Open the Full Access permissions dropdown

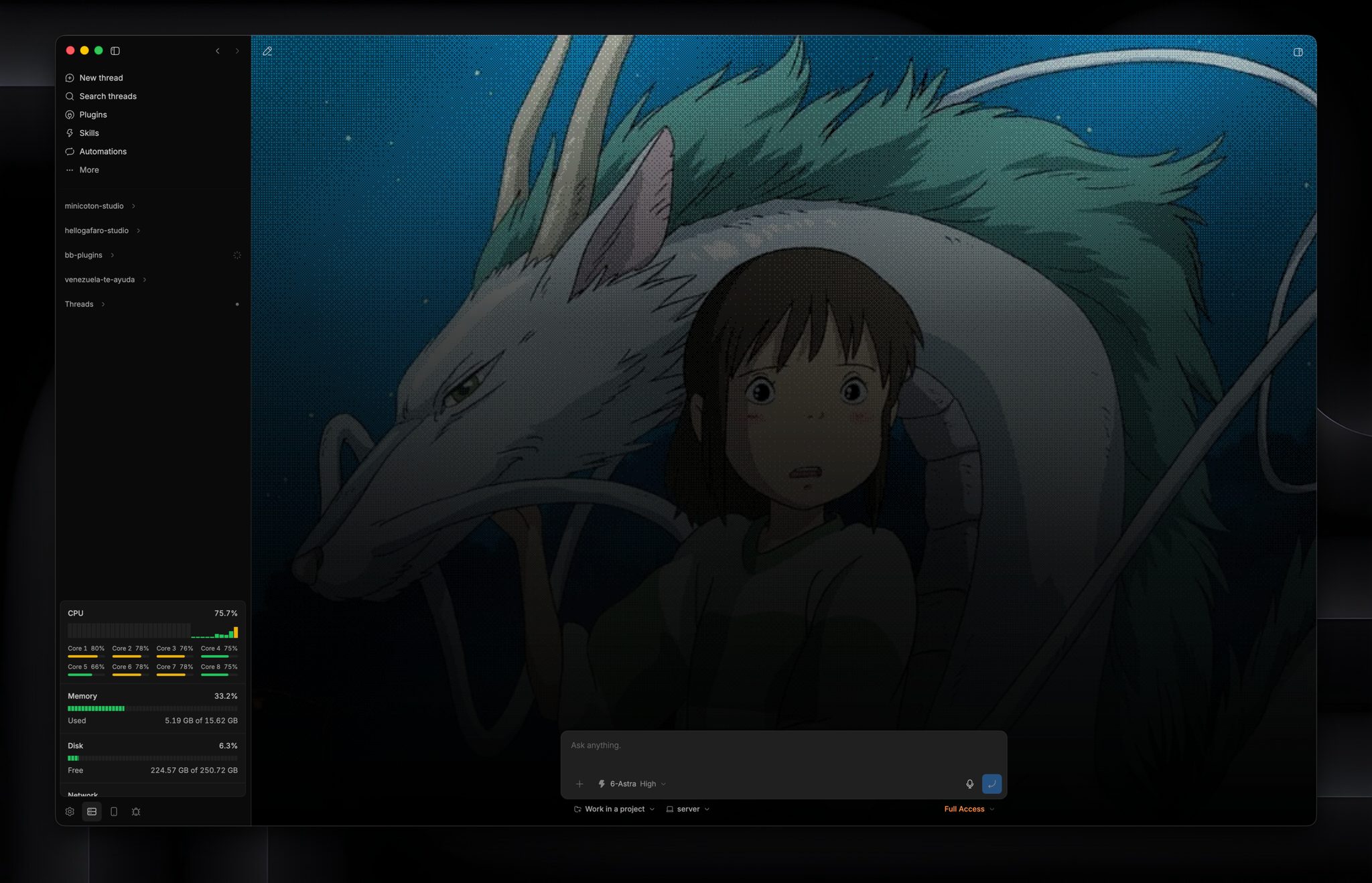tap(969, 809)
